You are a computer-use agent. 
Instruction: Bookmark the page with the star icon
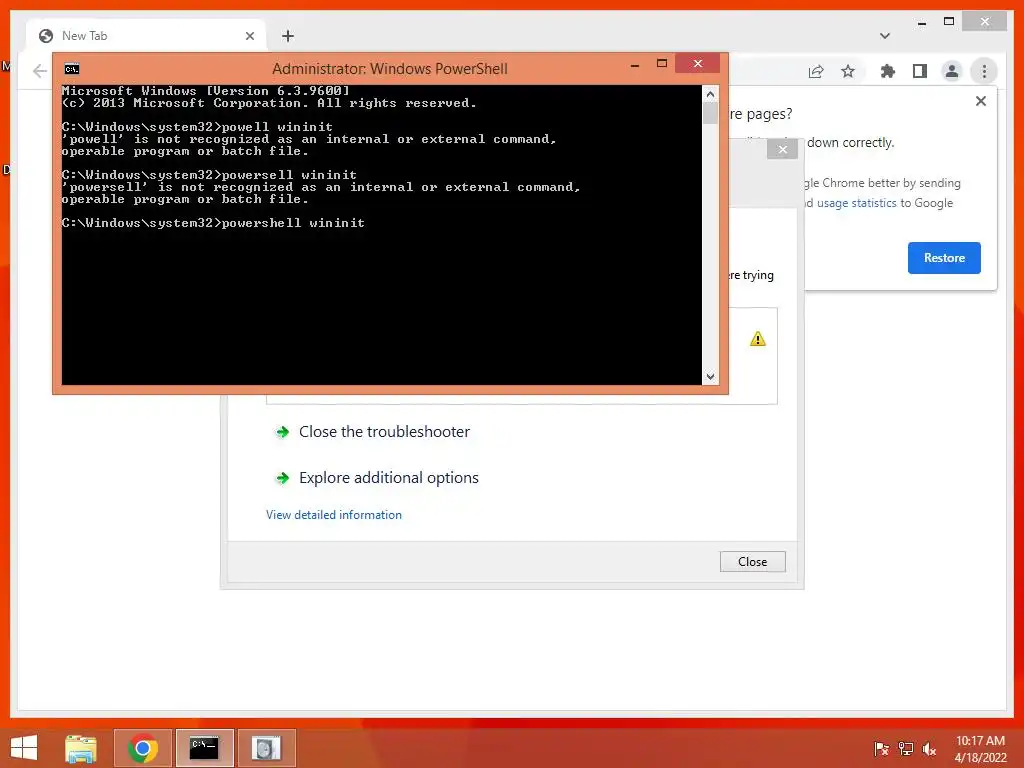click(848, 71)
